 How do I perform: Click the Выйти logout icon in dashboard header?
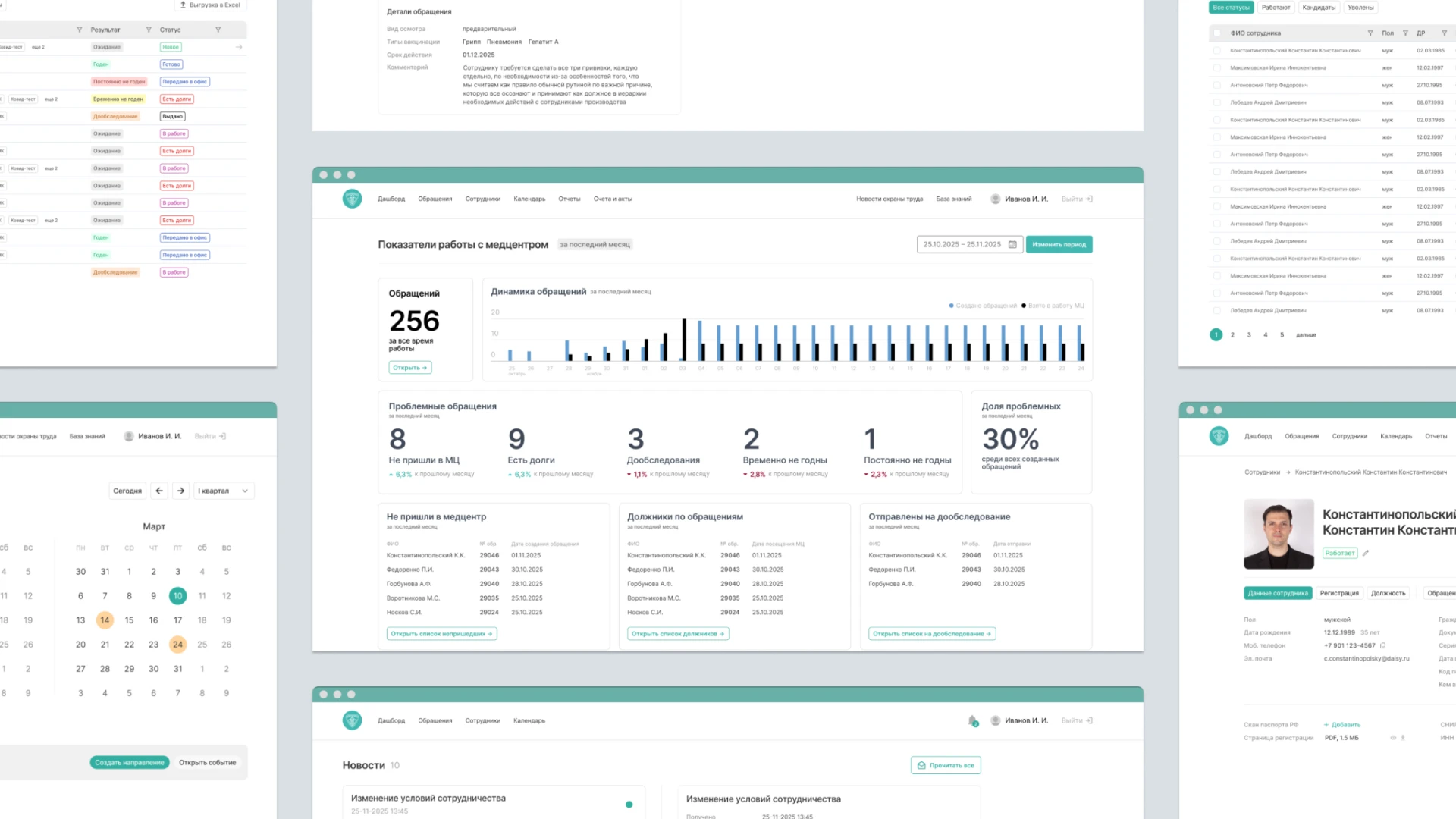tap(1089, 199)
